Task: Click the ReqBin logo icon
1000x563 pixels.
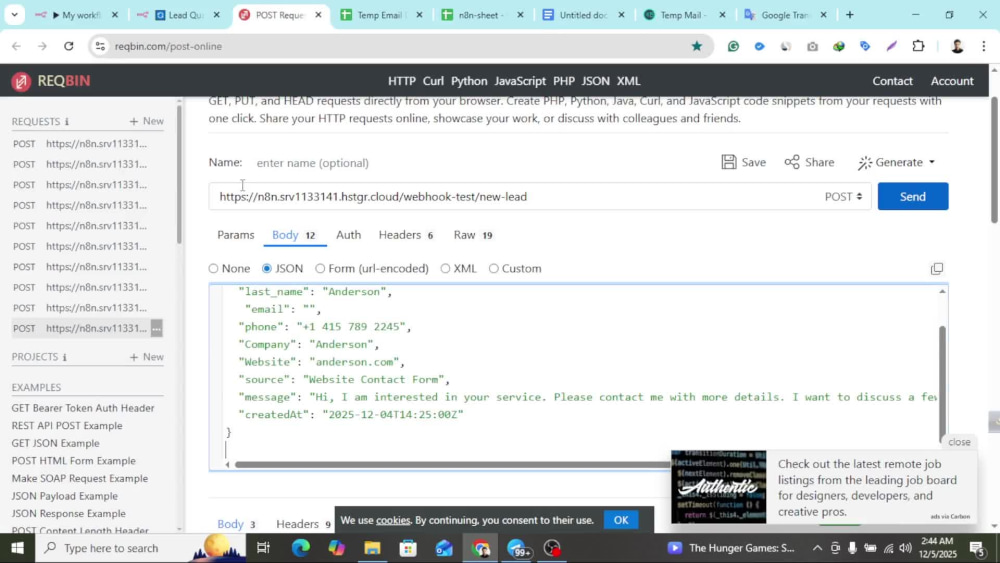Action: (21, 82)
